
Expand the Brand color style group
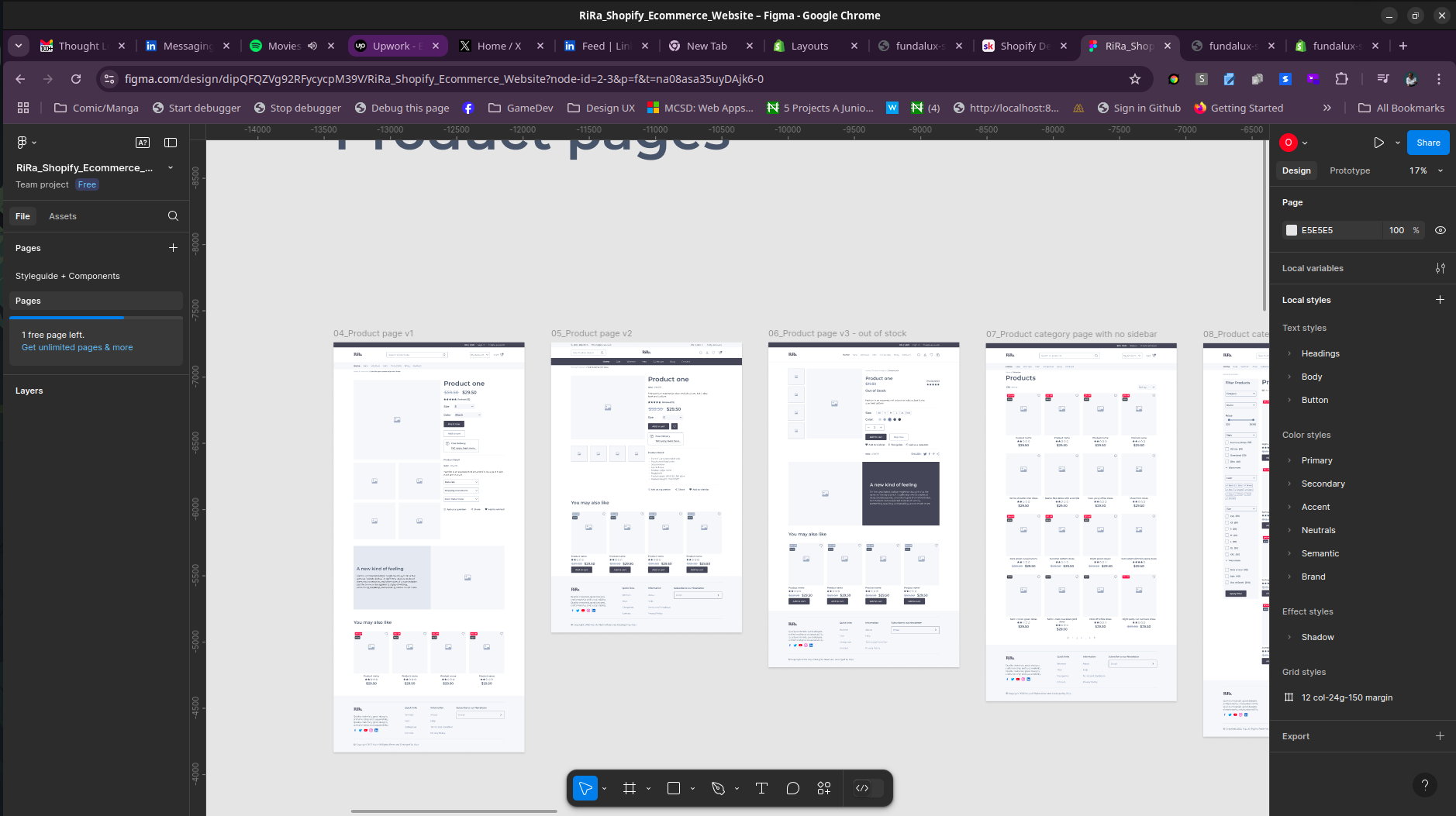coord(1289,577)
